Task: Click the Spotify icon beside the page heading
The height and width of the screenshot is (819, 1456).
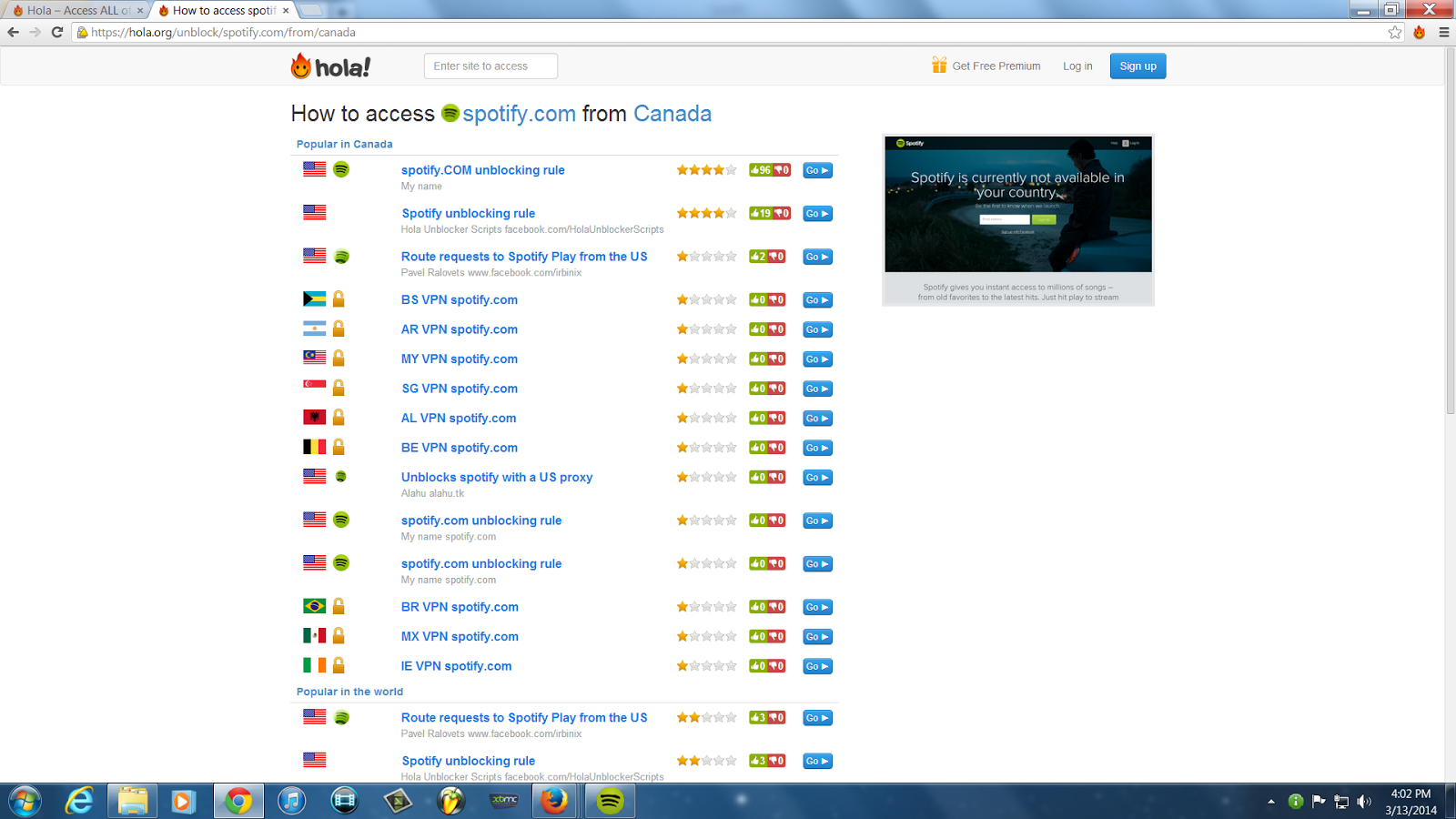Action: [x=450, y=113]
